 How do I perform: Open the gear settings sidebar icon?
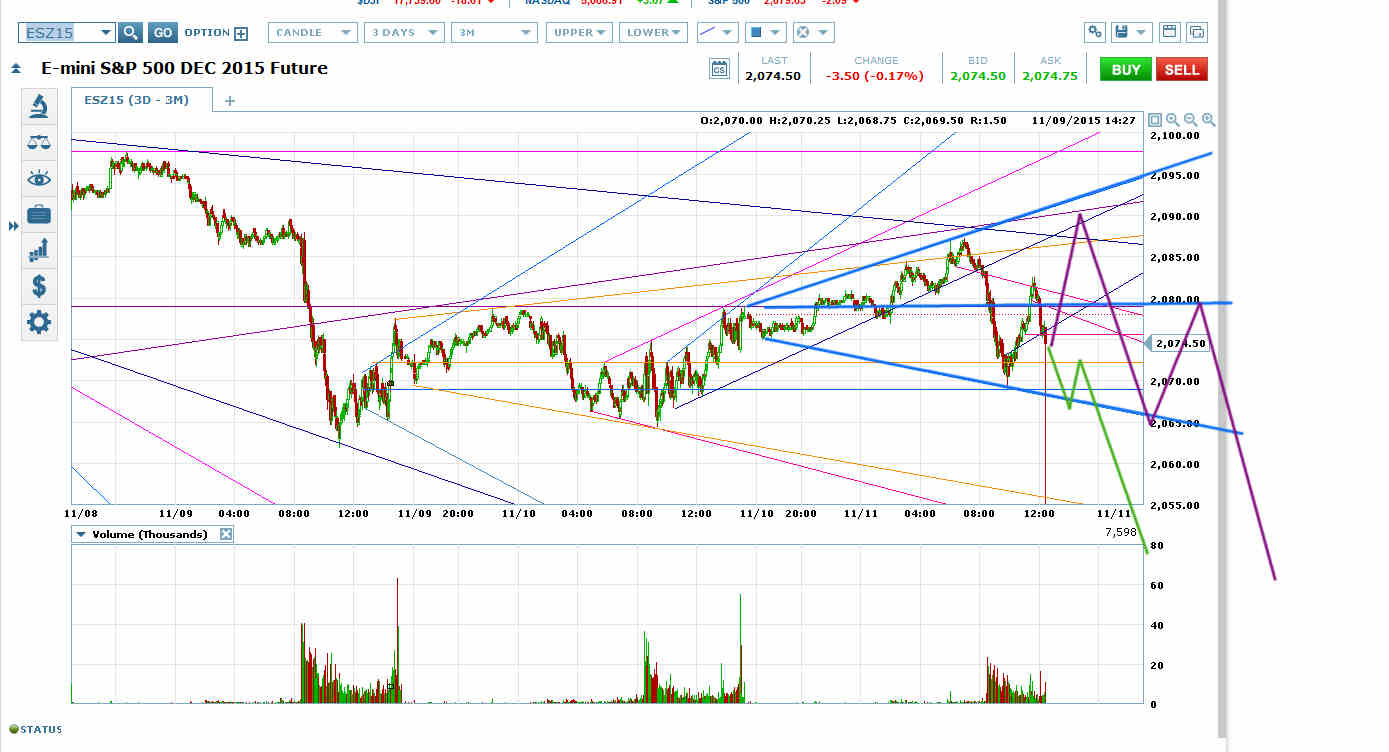[39, 322]
